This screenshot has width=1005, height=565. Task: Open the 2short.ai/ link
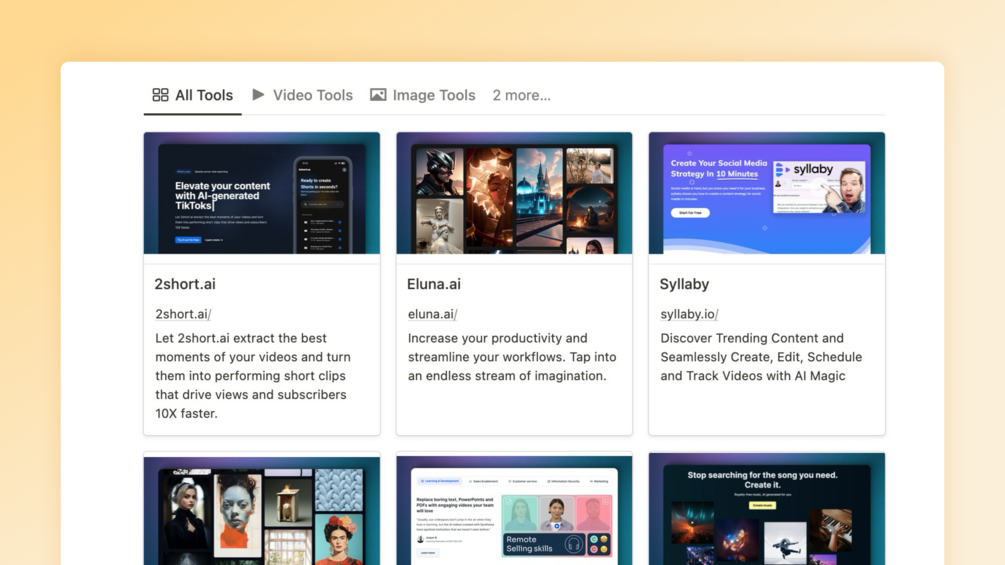183,314
